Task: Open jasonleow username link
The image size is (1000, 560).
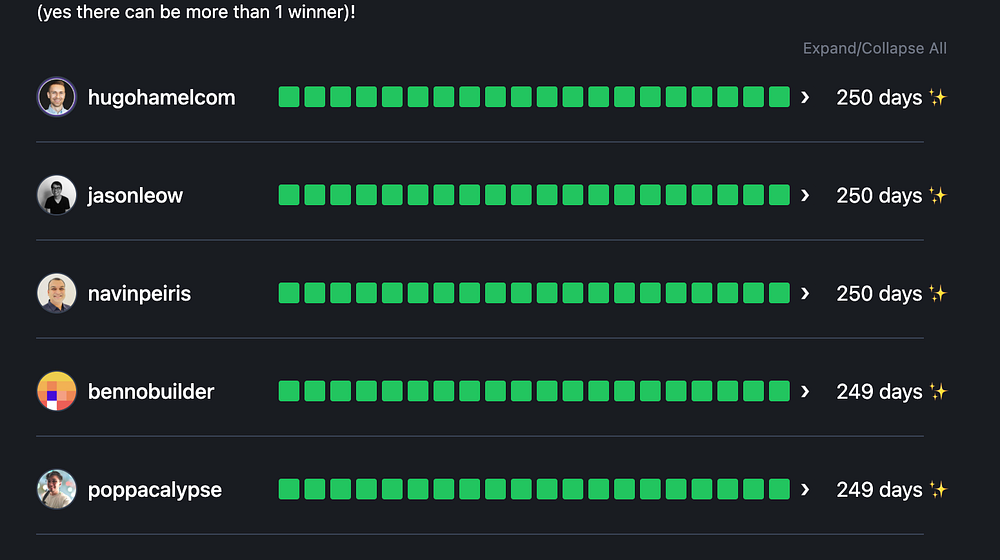Action: pos(135,195)
